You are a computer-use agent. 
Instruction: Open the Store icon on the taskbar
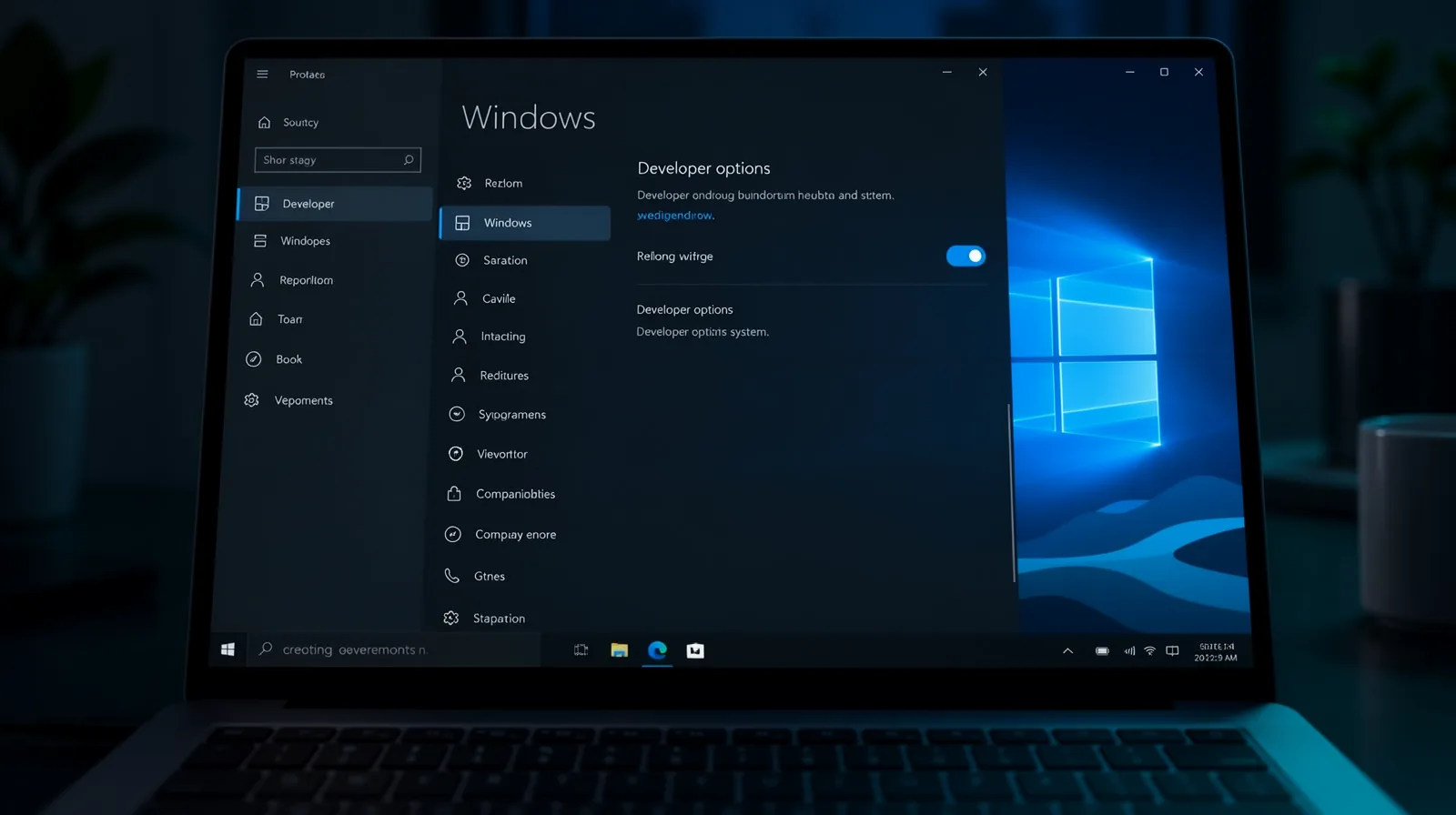pyautogui.click(x=695, y=650)
